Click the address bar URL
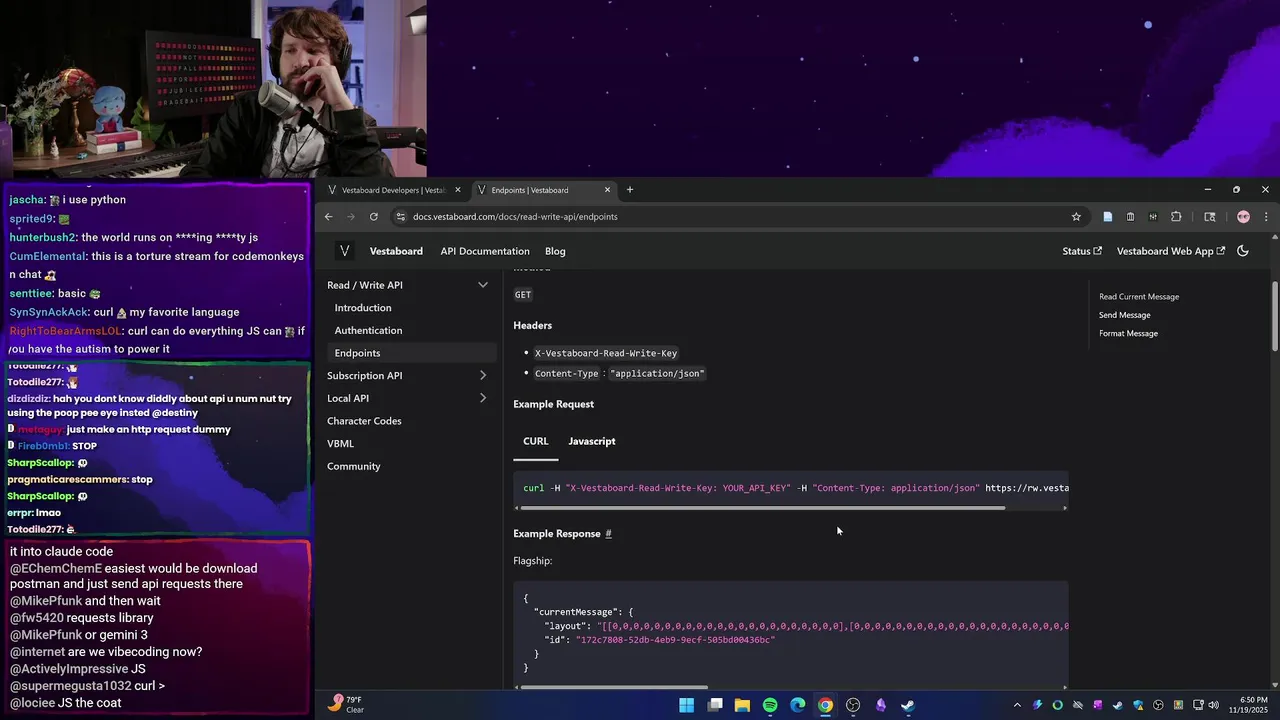Viewport: 1280px width, 720px height. point(515,217)
